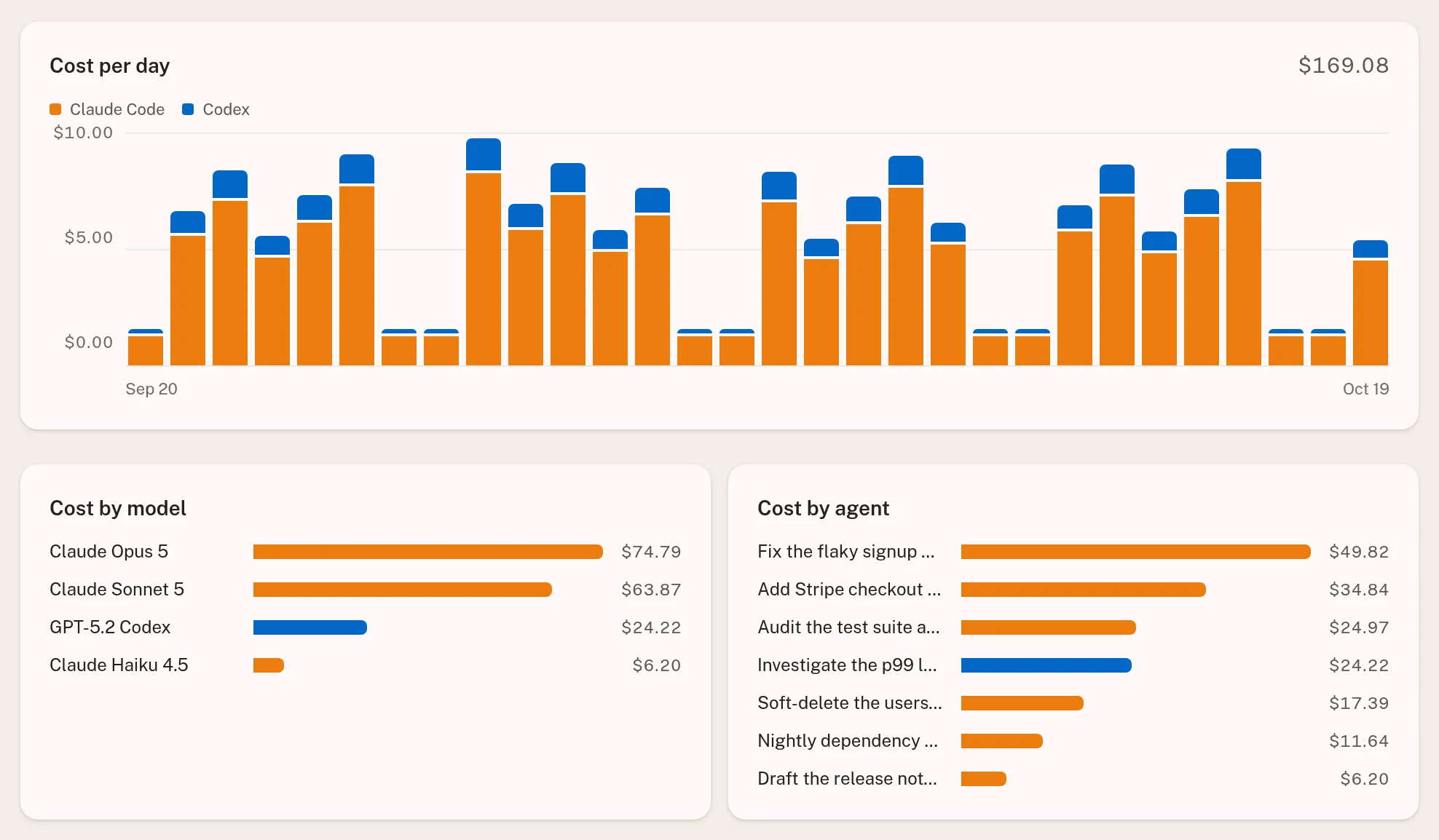1439x840 pixels.
Task: Click the $74.79 value
Action: pyautogui.click(x=651, y=552)
